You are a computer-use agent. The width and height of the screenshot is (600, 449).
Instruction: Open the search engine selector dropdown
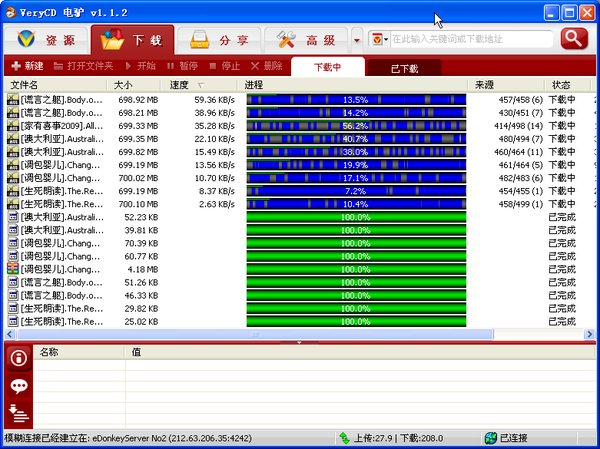click(x=380, y=39)
